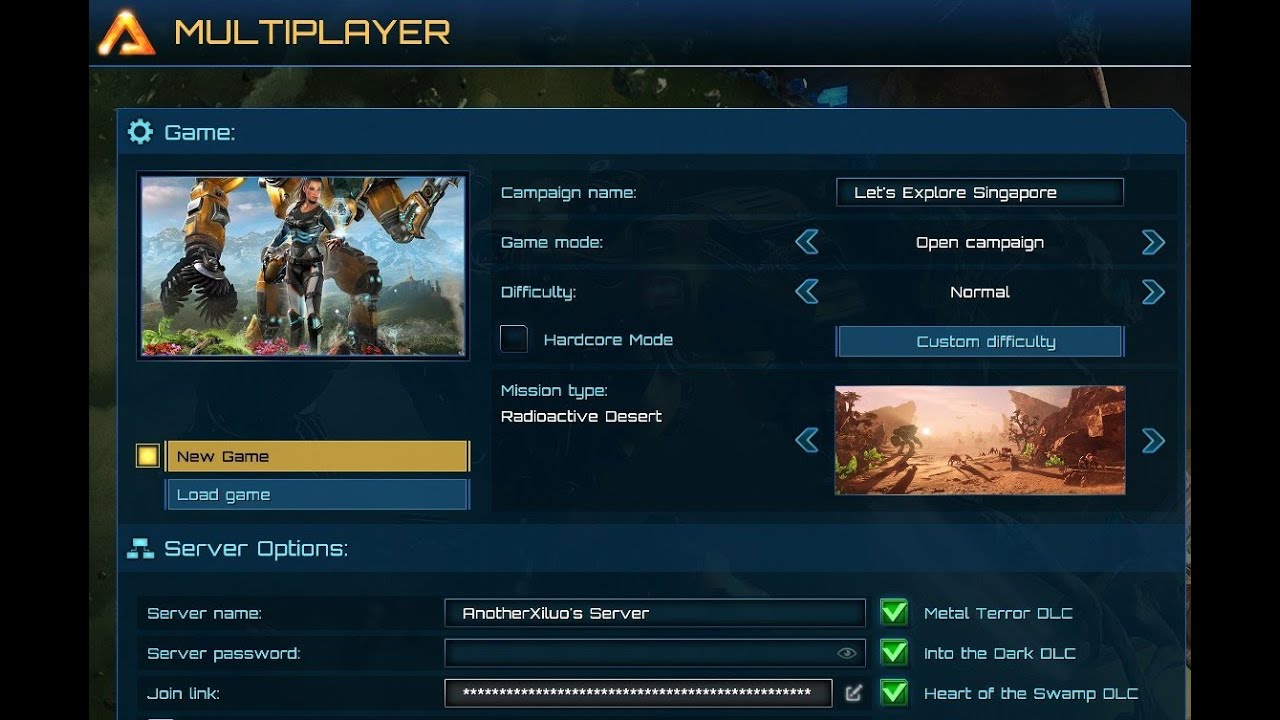1280x720 pixels.
Task: Show the previous mission type
Action: pyautogui.click(x=807, y=440)
